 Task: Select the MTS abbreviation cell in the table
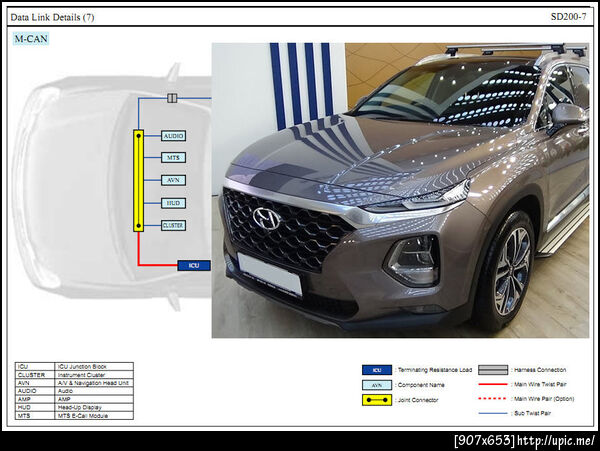coord(35,415)
